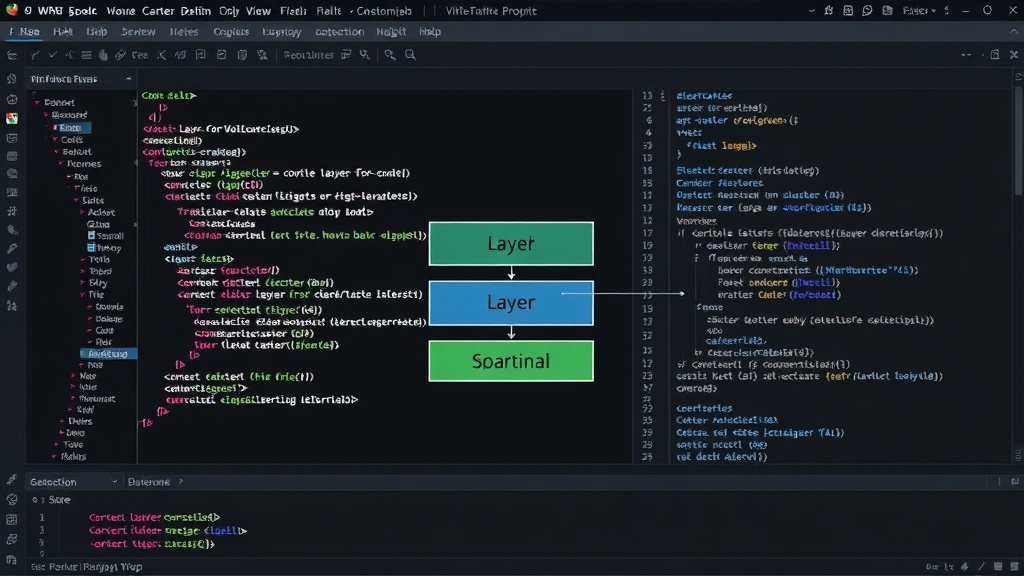Viewport: 1024px width, 576px height.
Task: Click the checkmark icon in the toolbar
Action: coord(53,55)
